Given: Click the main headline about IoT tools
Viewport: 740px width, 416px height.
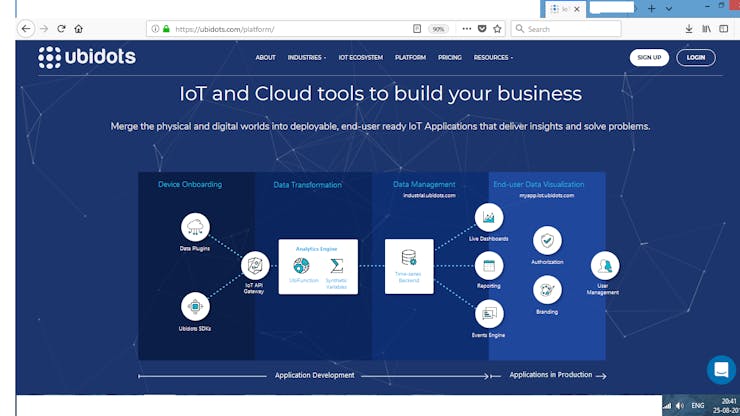Looking at the screenshot, I should pos(380,93).
